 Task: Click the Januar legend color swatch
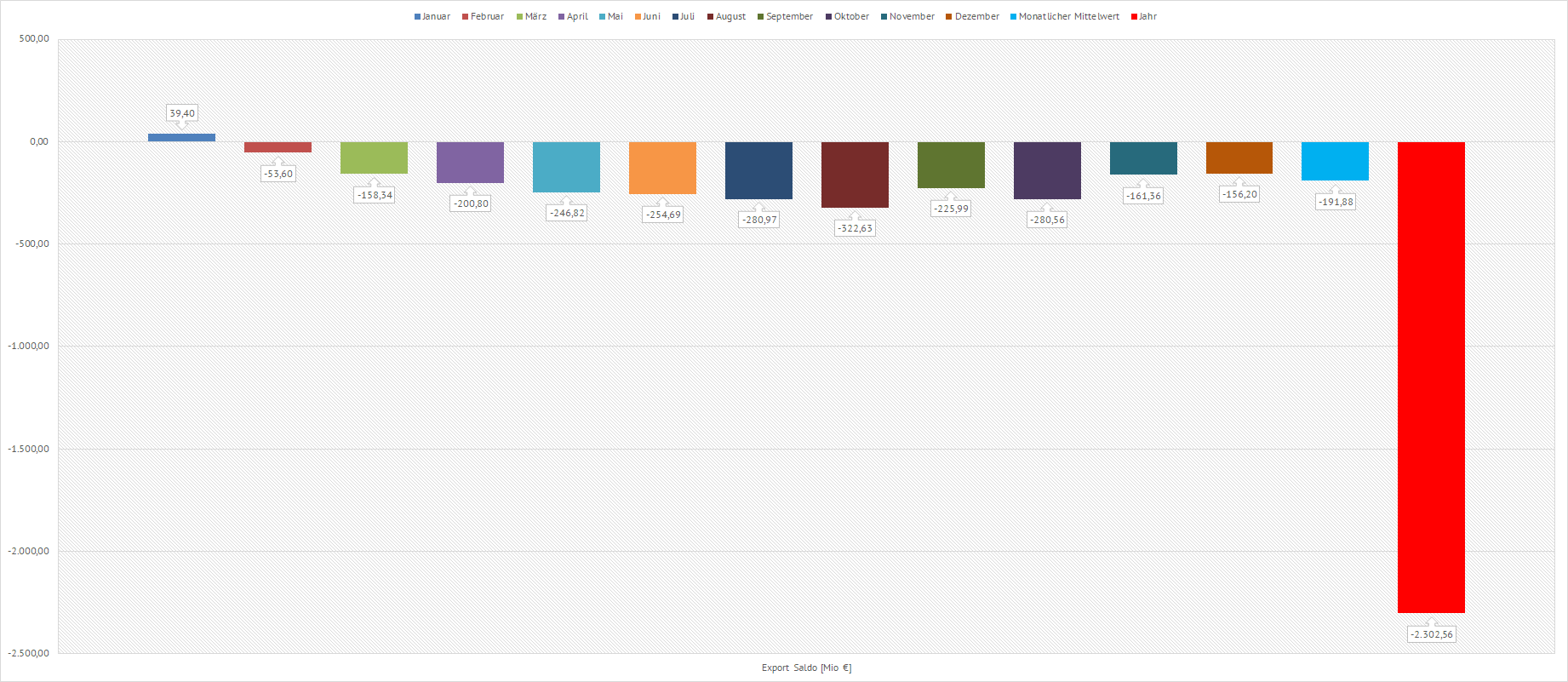tap(417, 17)
